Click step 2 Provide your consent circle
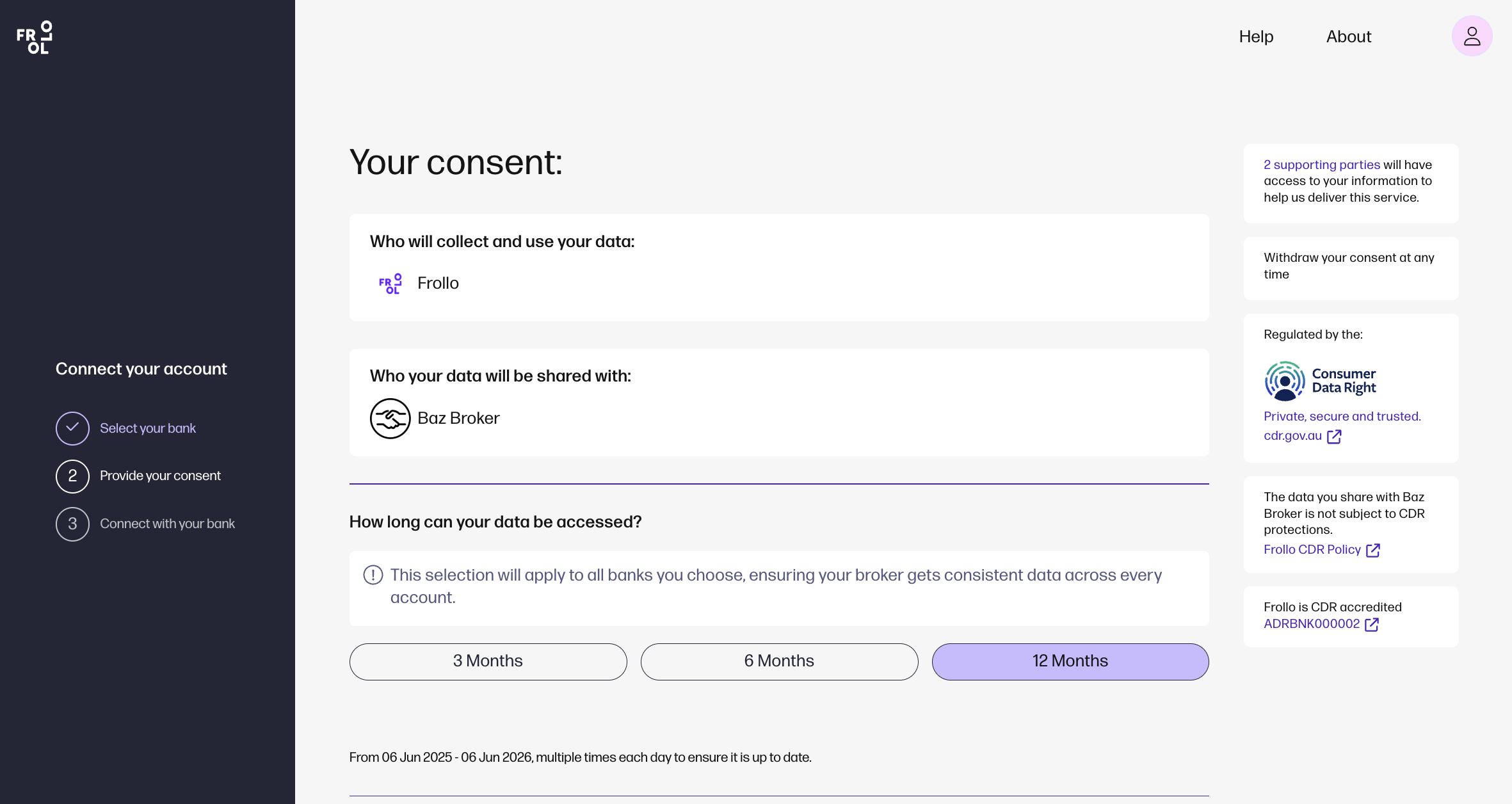Viewport: 1512px width, 804px height. click(72, 476)
